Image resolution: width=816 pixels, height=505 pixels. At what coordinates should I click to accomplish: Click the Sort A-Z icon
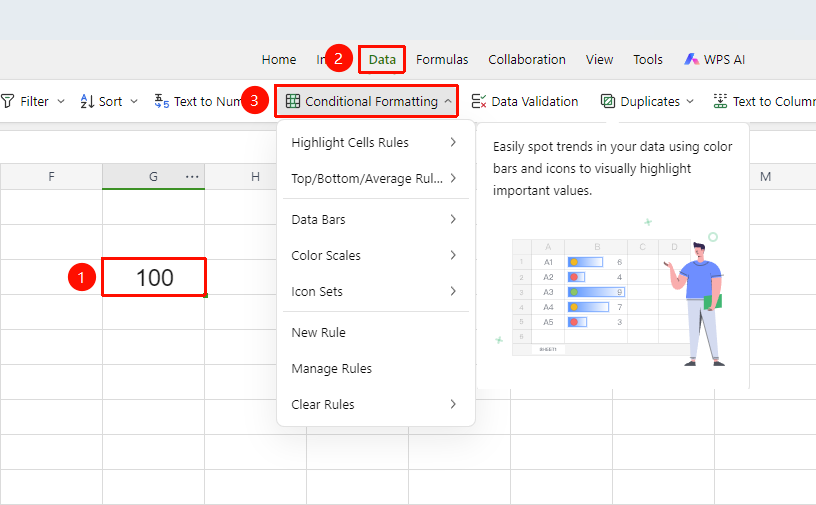[87, 101]
